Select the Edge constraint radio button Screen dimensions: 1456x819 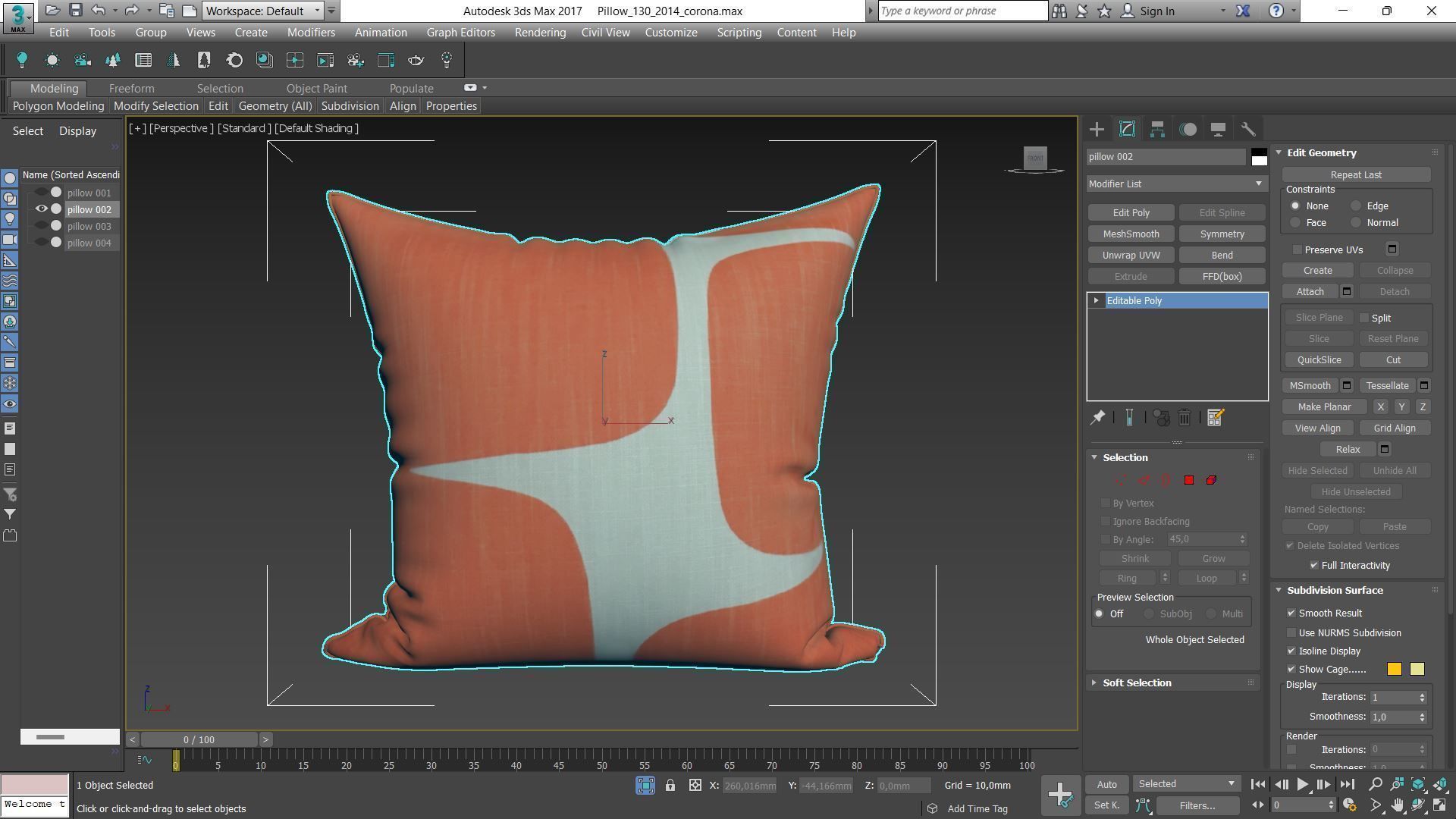[1356, 206]
